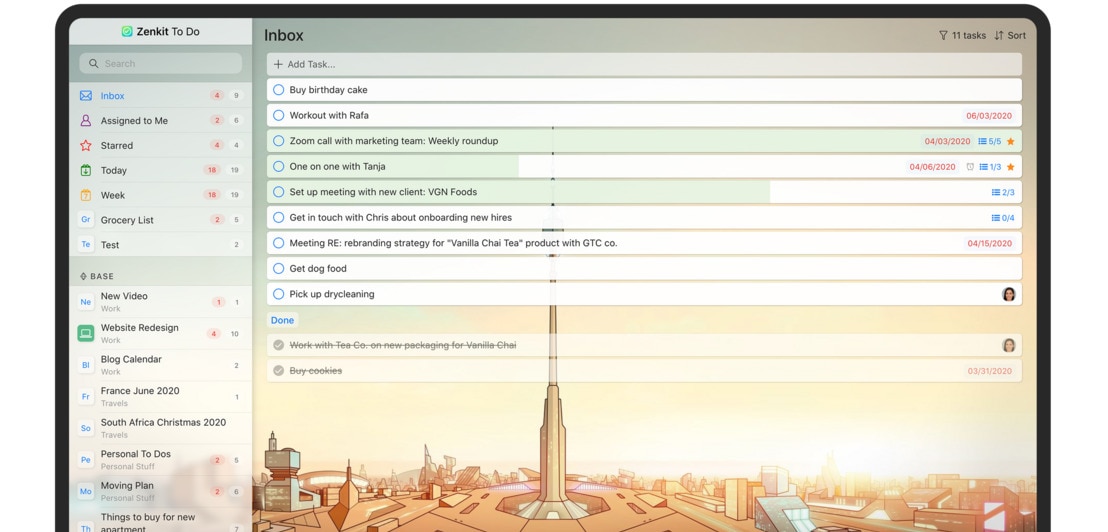This screenshot has height=532, width=1108.
Task: Check off Get dog food task
Action: [x=279, y=269]
